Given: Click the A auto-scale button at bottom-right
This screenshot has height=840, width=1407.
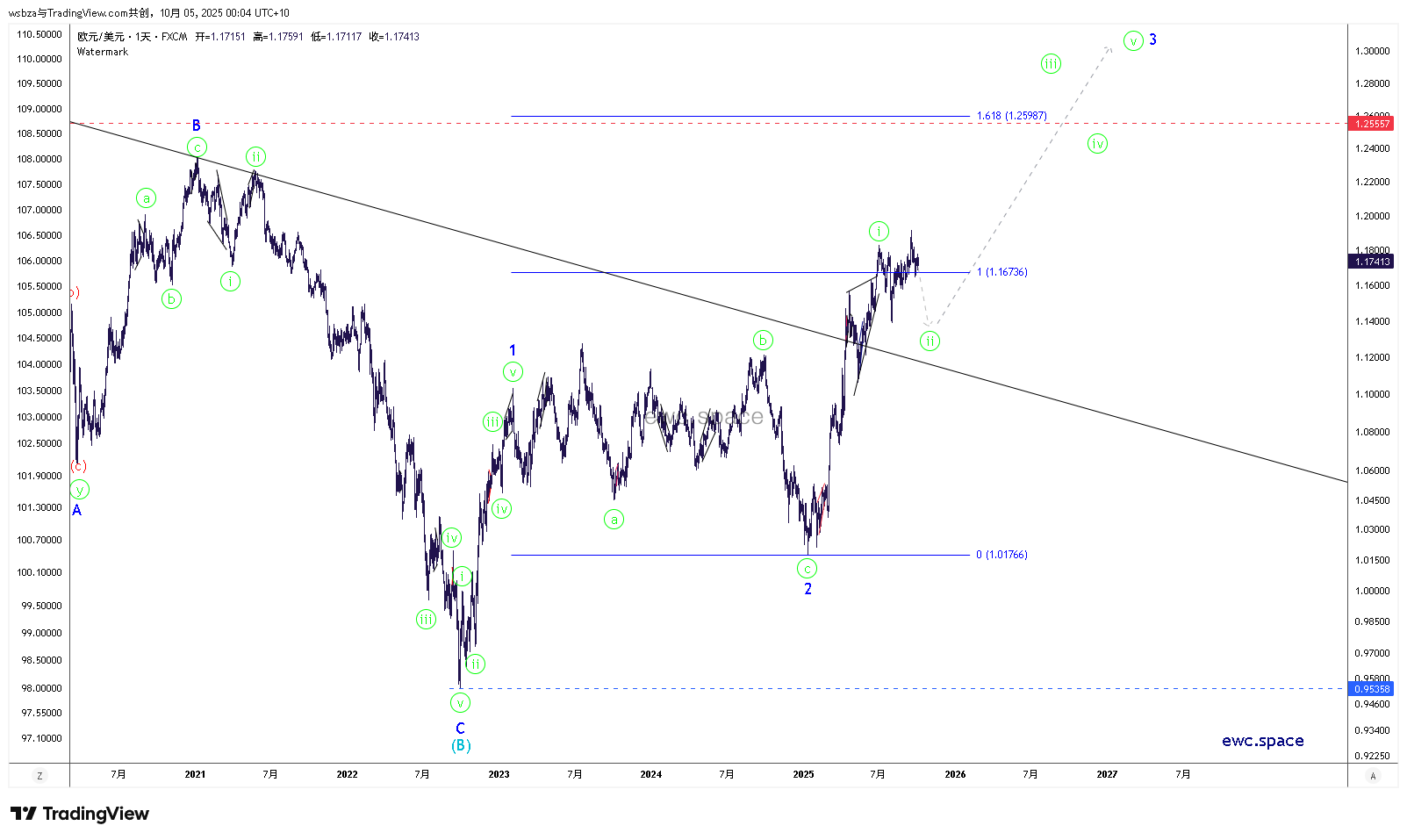Looking at the screenshot, I should tap(1373, 775).
